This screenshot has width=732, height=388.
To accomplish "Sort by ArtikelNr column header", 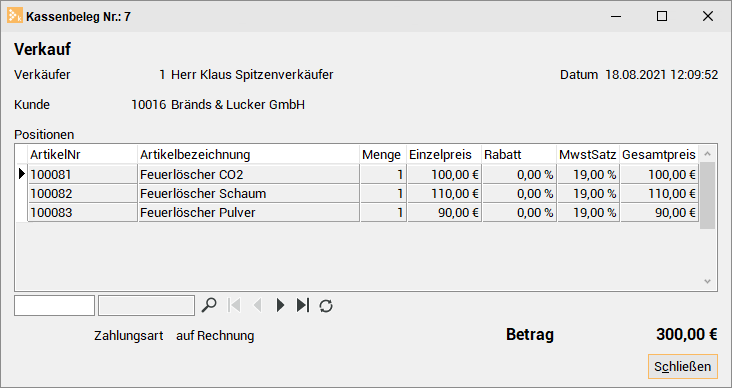I will pos(83,155).
